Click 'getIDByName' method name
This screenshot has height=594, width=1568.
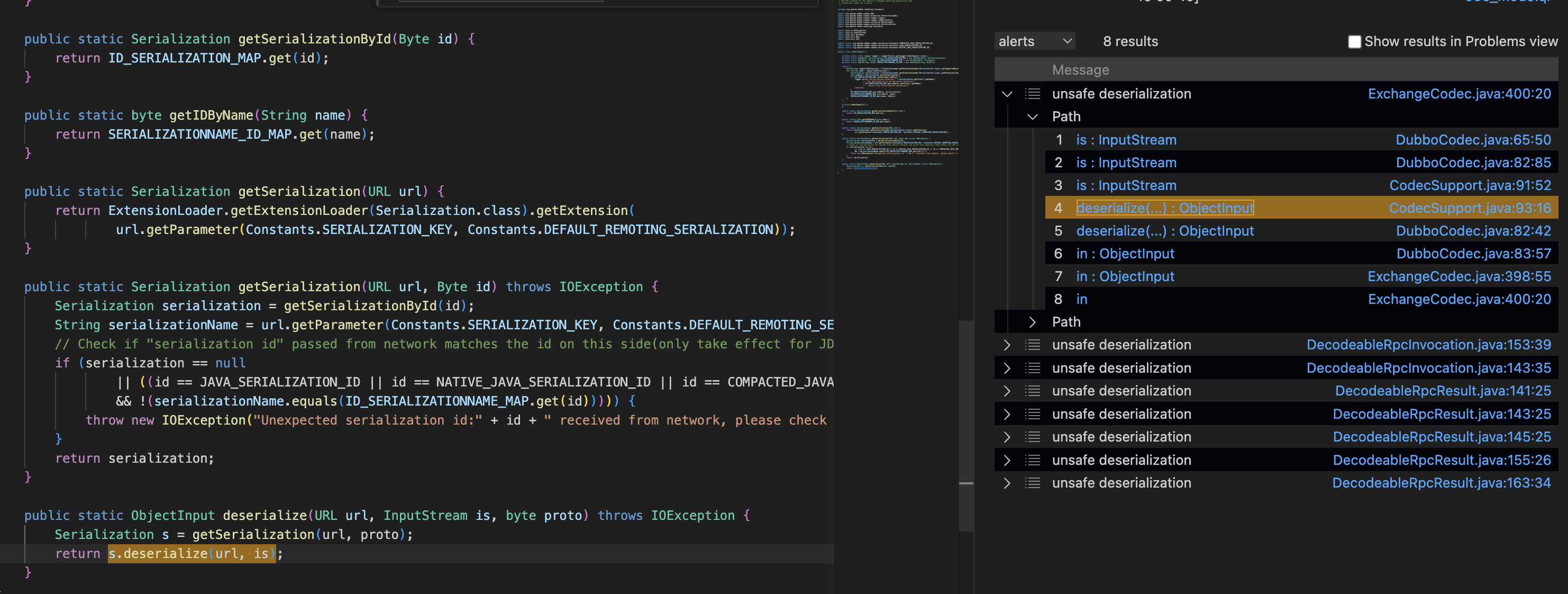click(211, 115)
